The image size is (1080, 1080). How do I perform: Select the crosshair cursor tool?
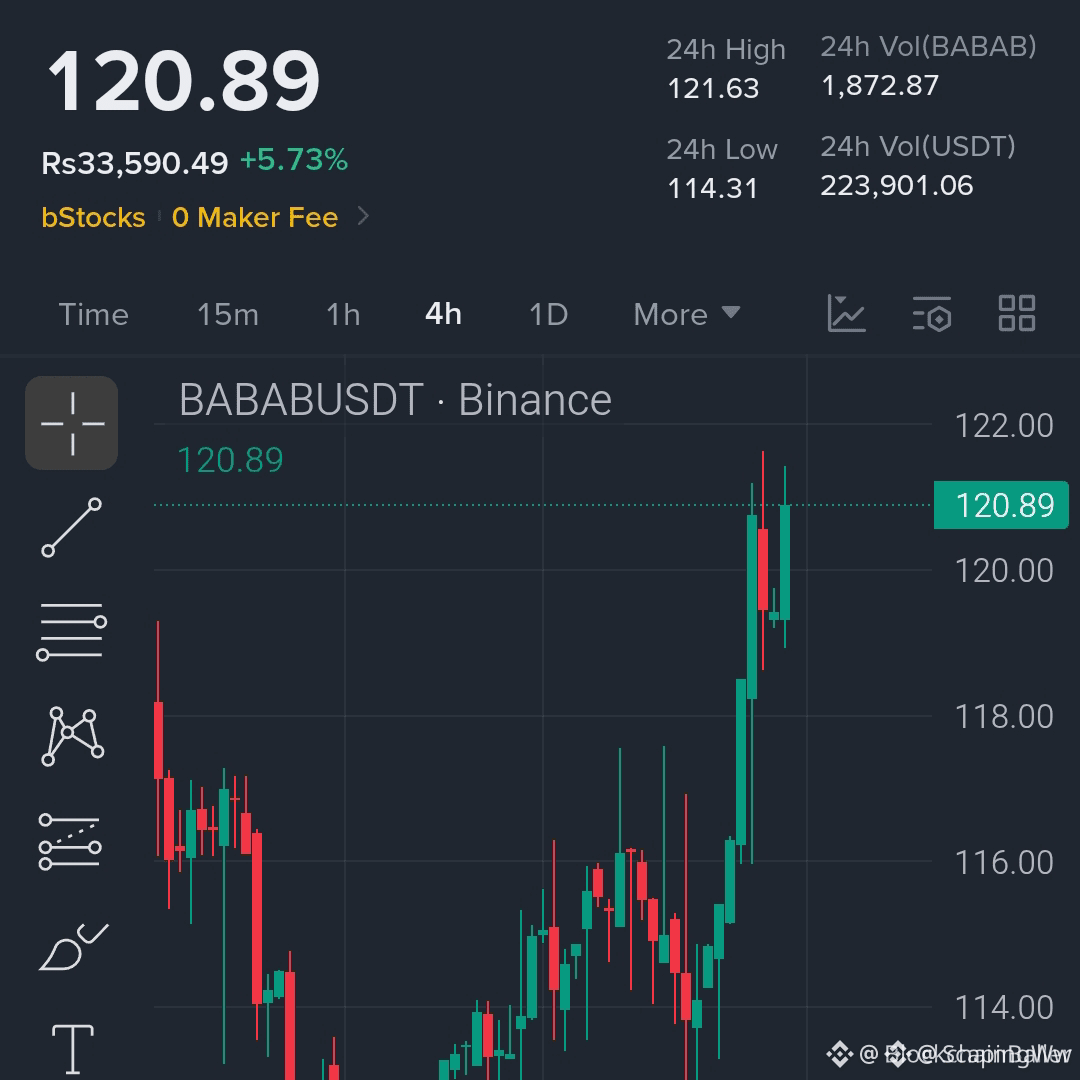tap(72, 423)
